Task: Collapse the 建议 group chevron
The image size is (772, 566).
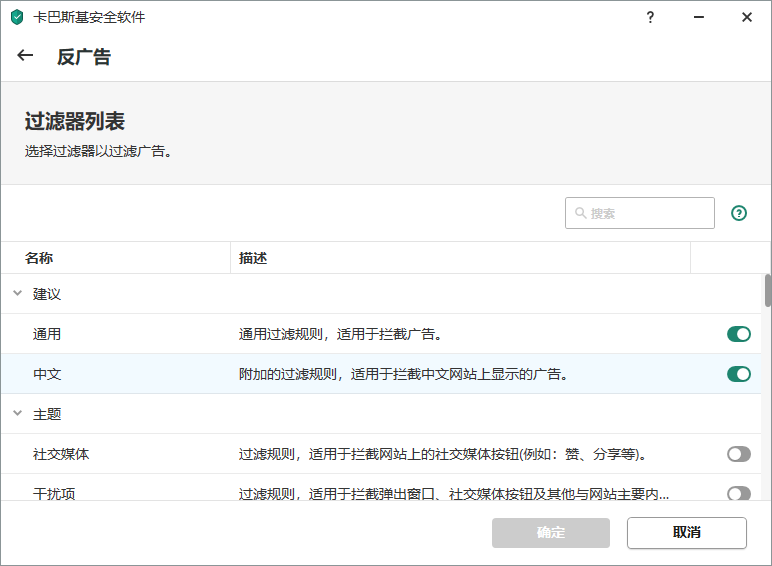Action: click(17, 293)
